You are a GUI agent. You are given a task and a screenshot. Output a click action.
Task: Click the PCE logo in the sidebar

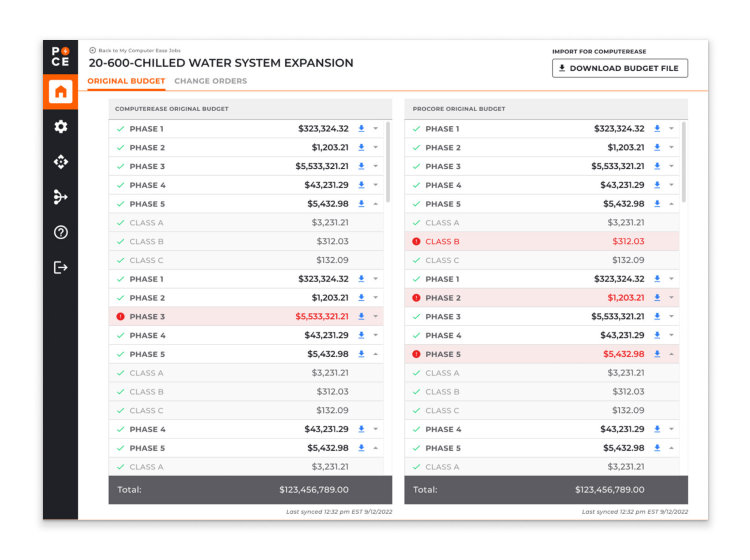coord(60,57)
